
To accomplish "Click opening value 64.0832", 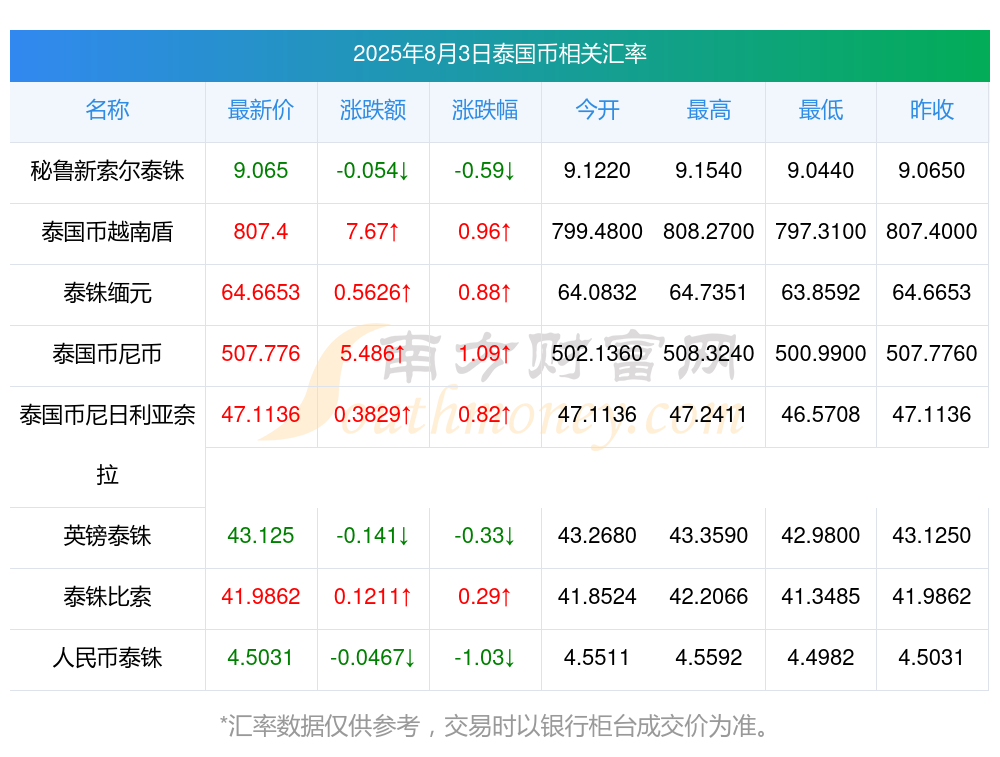I will point(597,293).
